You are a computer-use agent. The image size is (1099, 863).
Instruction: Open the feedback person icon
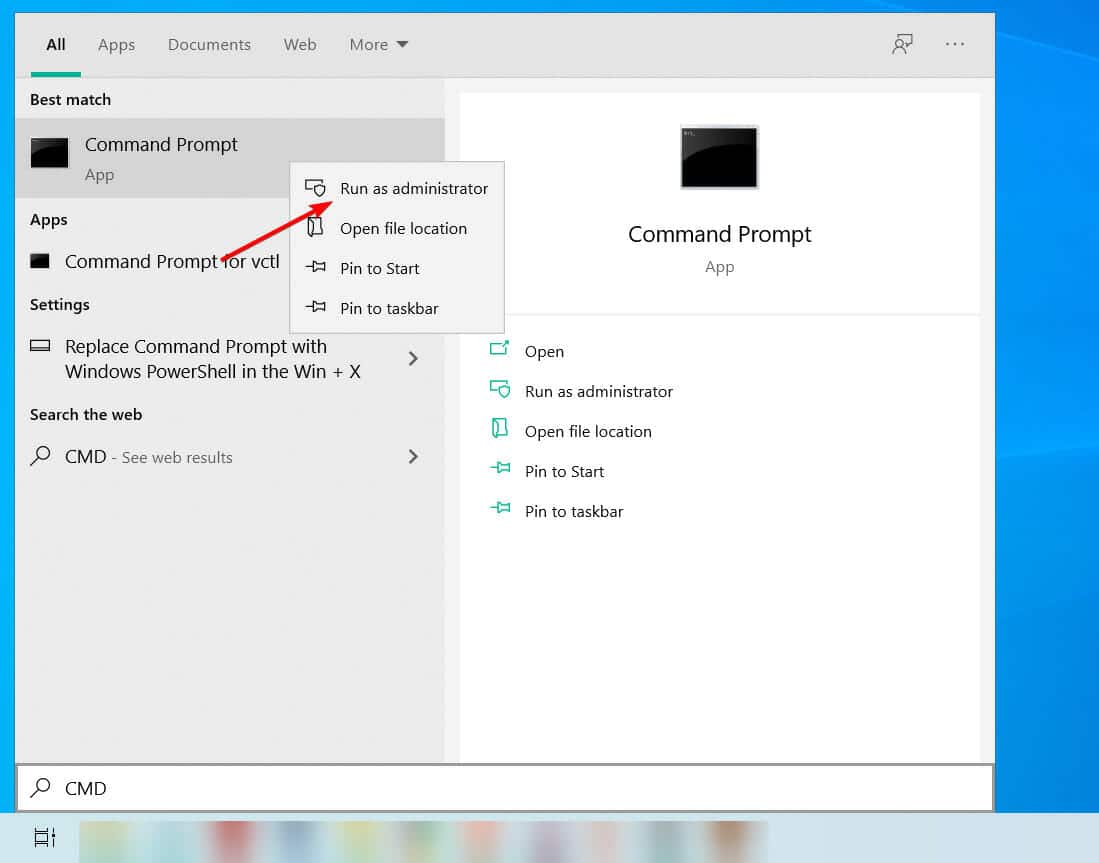click(902, 44)
